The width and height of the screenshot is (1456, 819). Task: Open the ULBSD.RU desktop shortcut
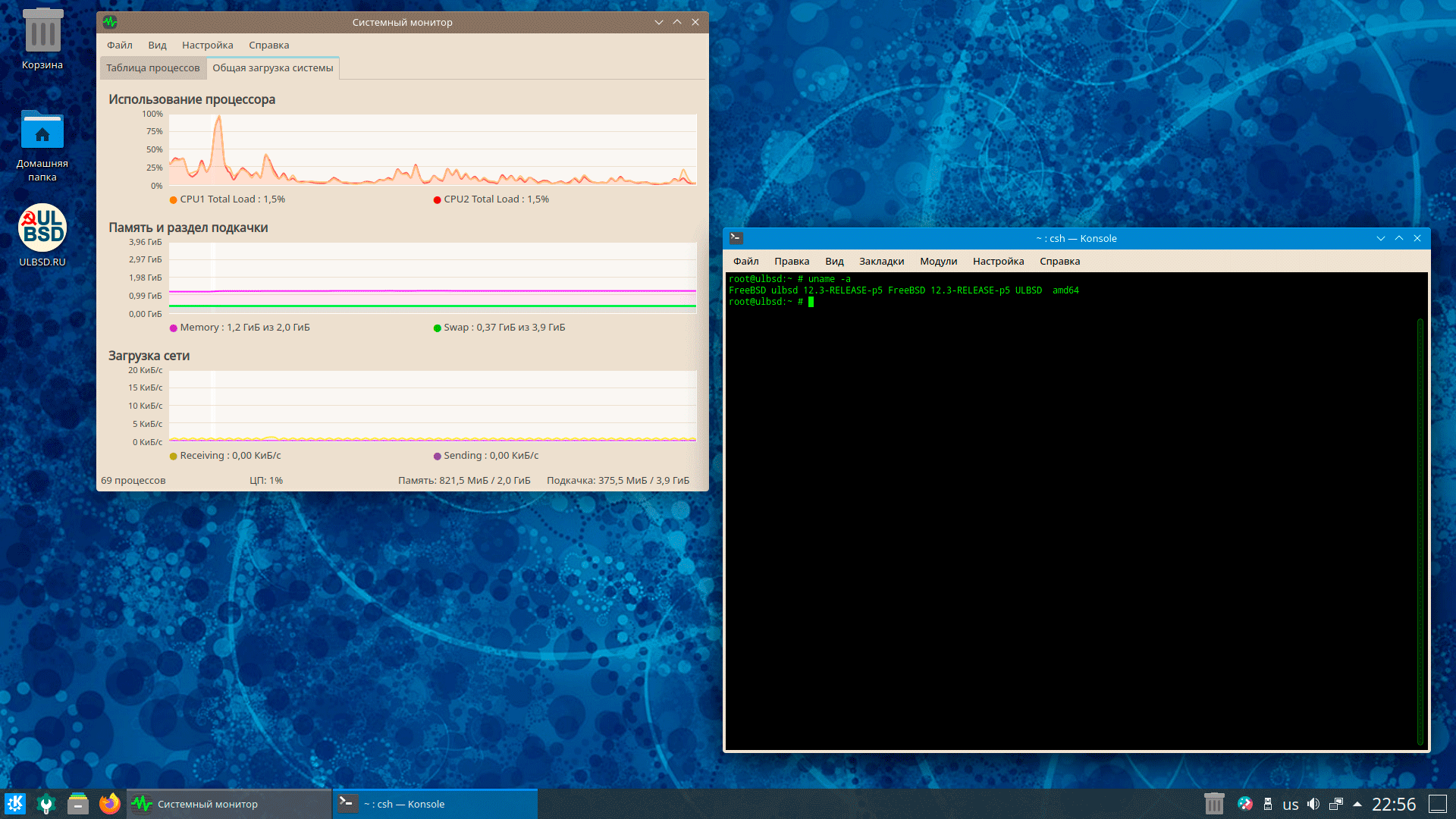pos(42,229)
